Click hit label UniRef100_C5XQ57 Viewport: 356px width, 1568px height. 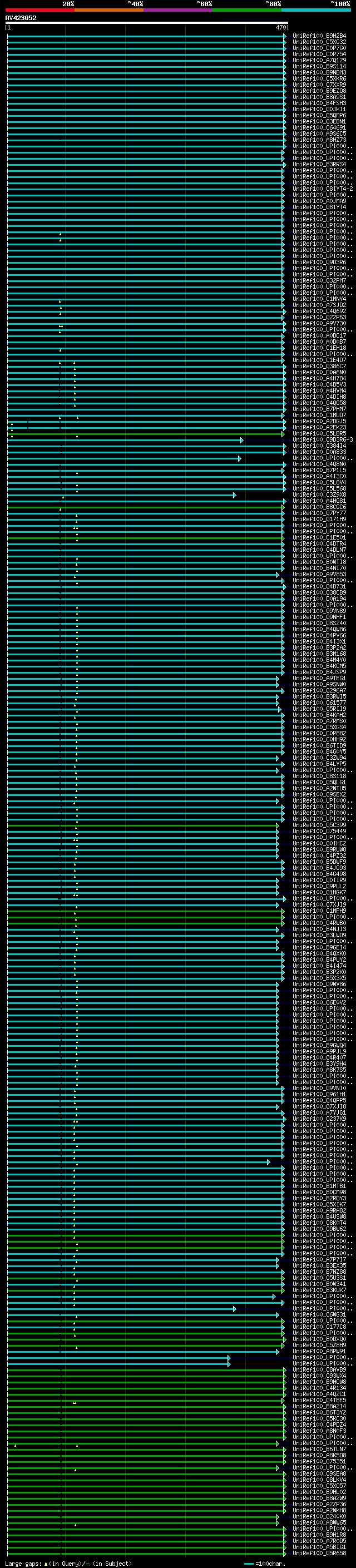319,1486
